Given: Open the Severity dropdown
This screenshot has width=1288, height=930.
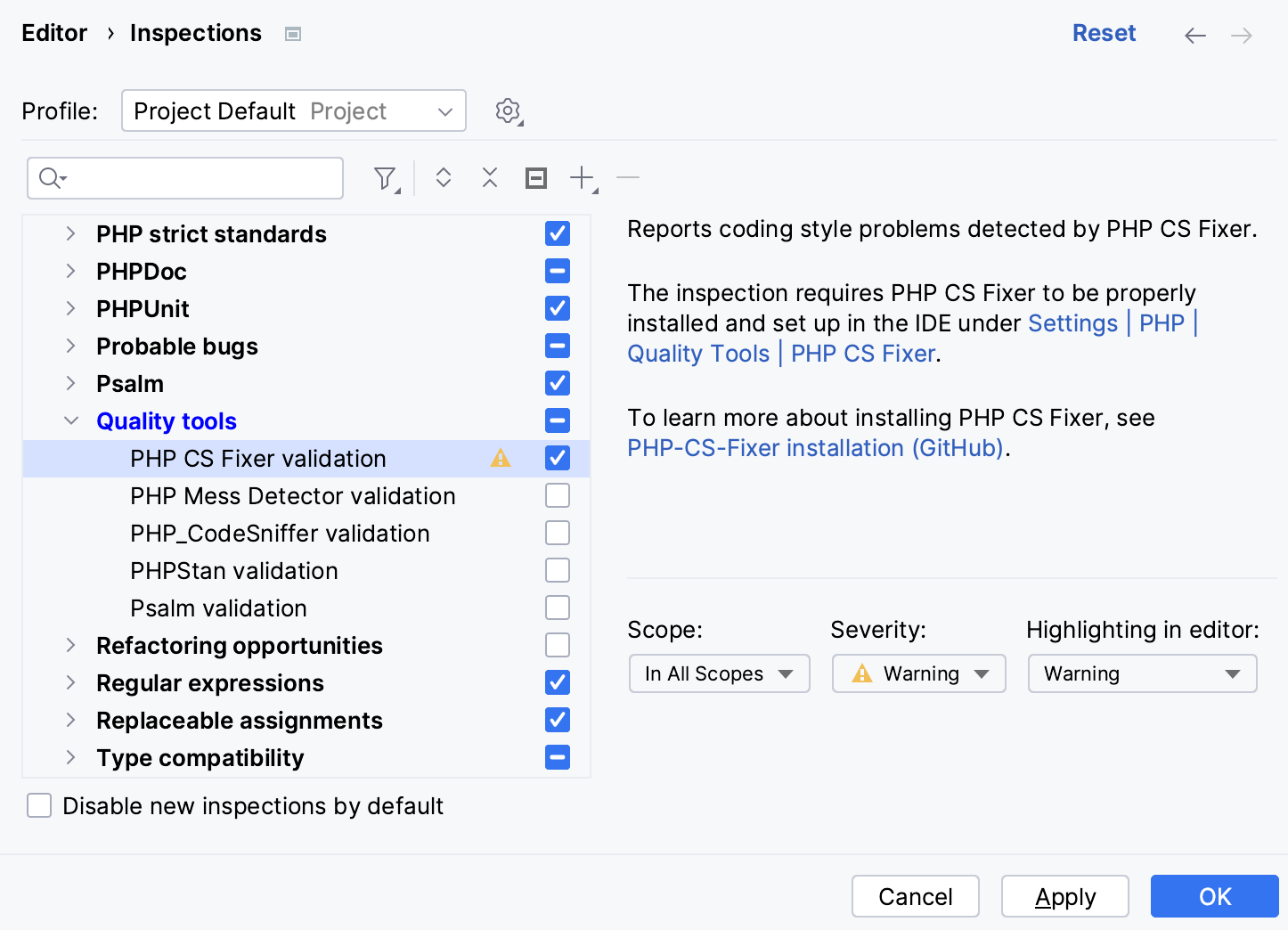Looking at the screenshot, I should tap(918, 673).
